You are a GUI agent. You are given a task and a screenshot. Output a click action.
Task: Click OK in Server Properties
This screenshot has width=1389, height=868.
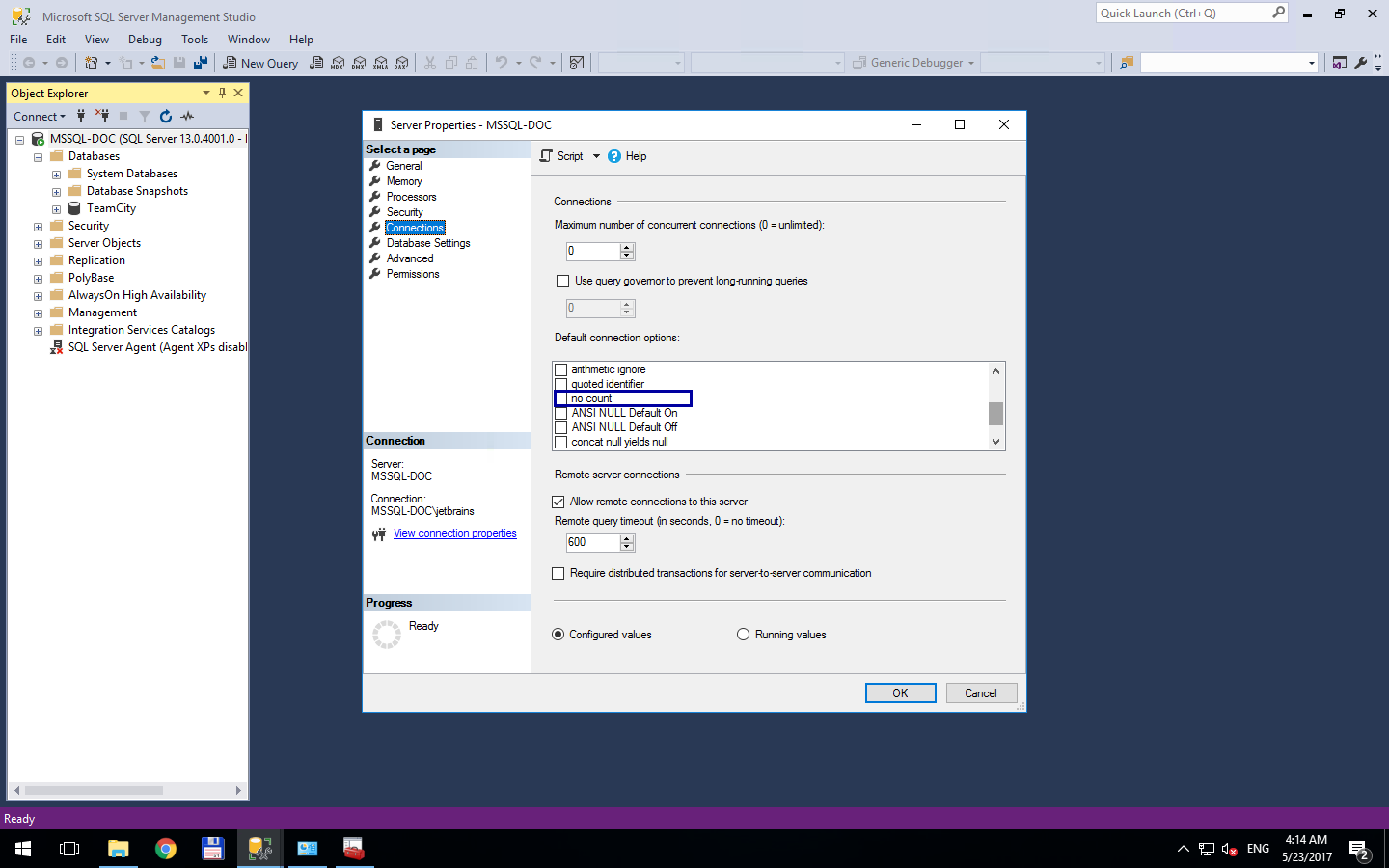900,693
